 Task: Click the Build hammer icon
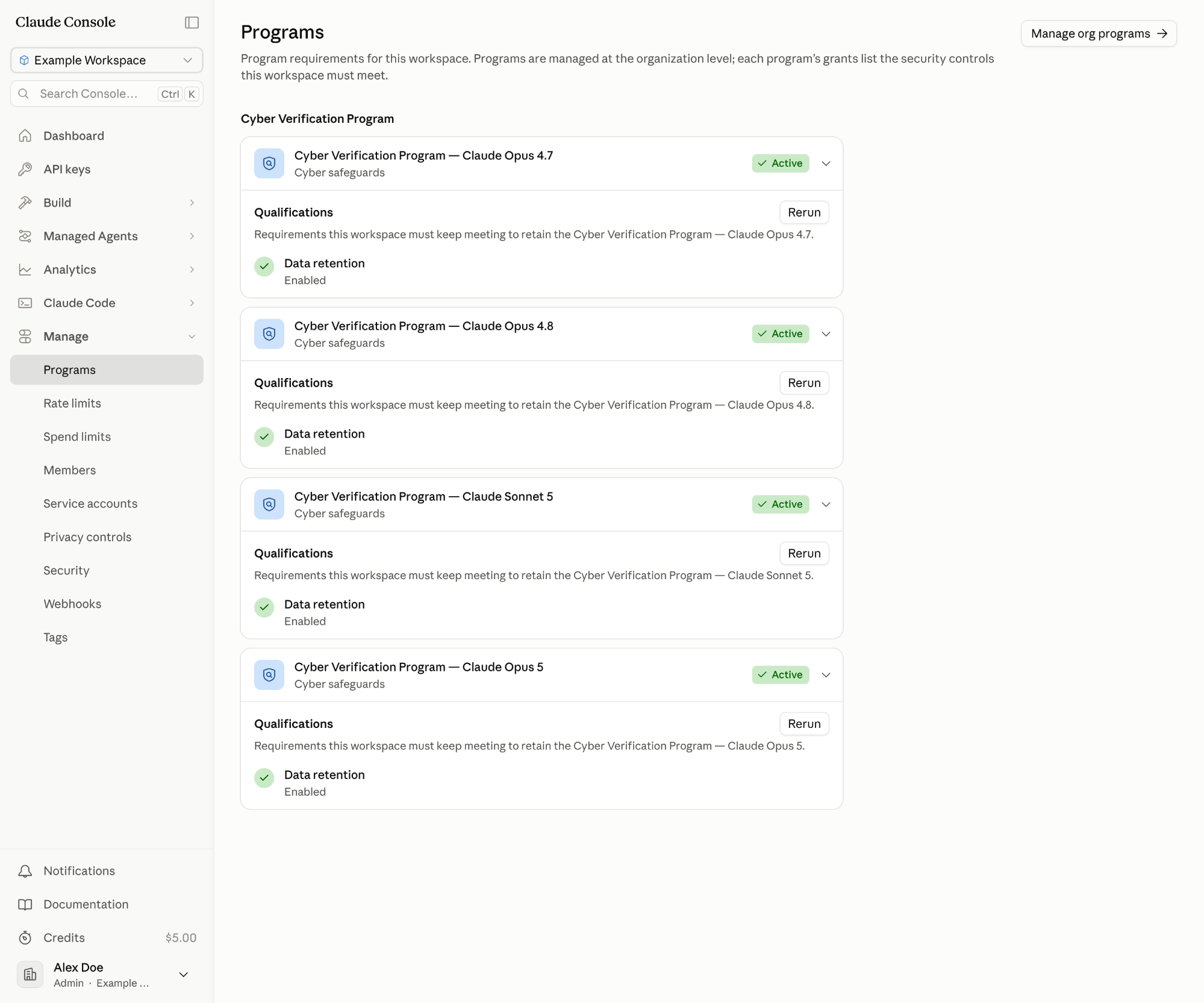[25, 203]
